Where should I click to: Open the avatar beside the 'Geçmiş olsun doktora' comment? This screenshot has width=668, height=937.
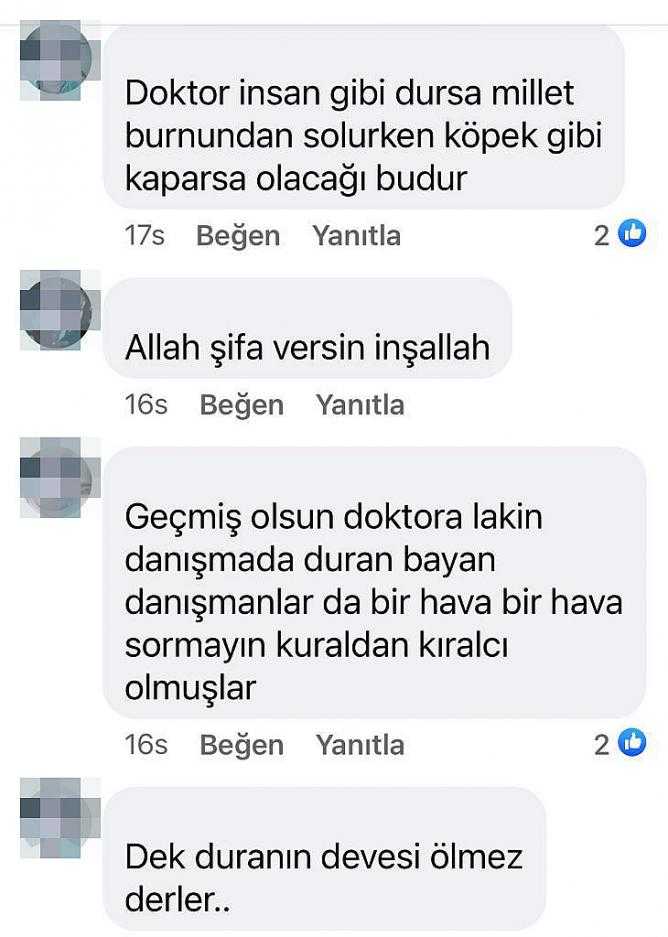[x=59, y=477]
